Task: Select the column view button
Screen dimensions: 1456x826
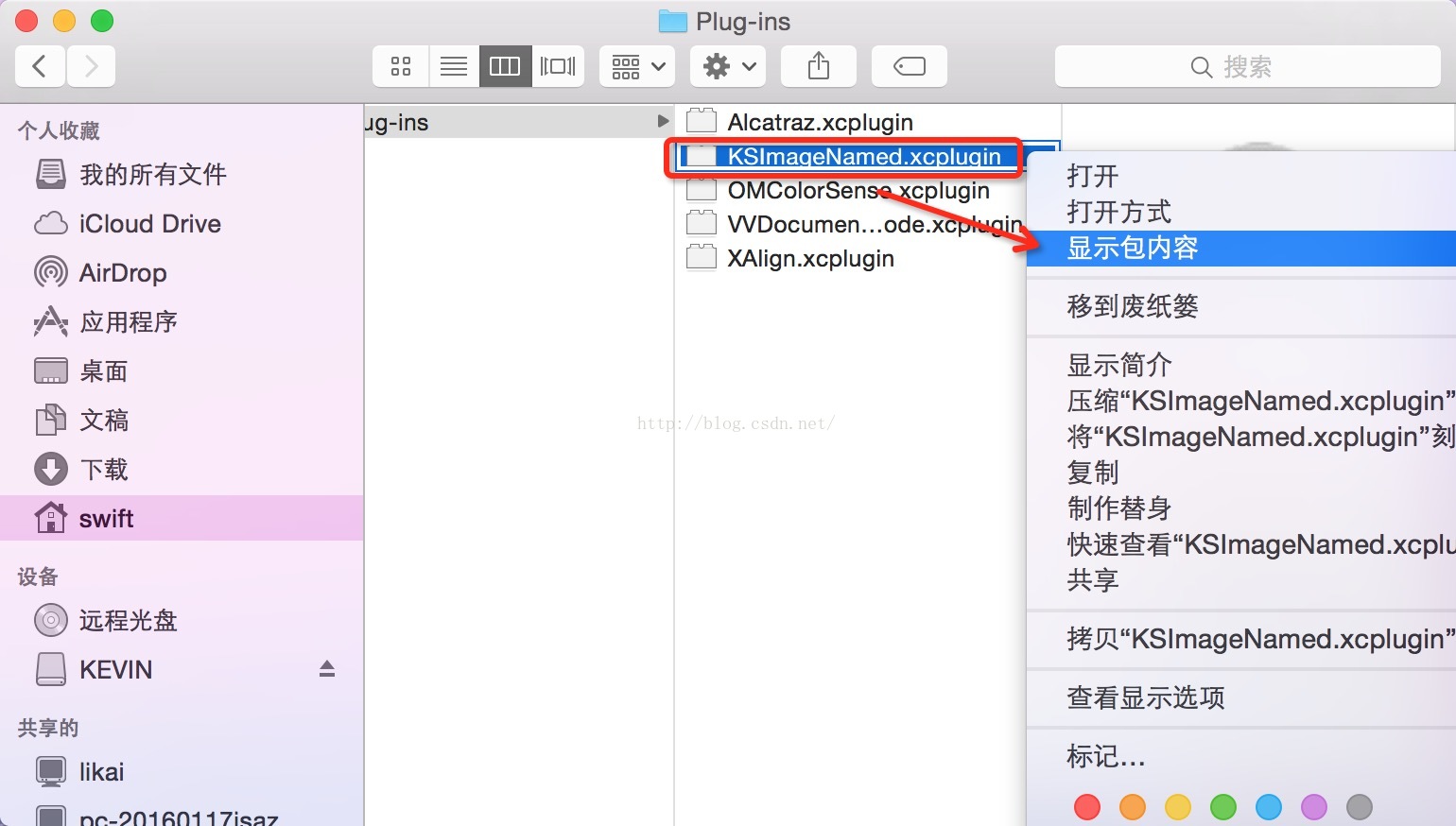Action: tap(505, 66)
